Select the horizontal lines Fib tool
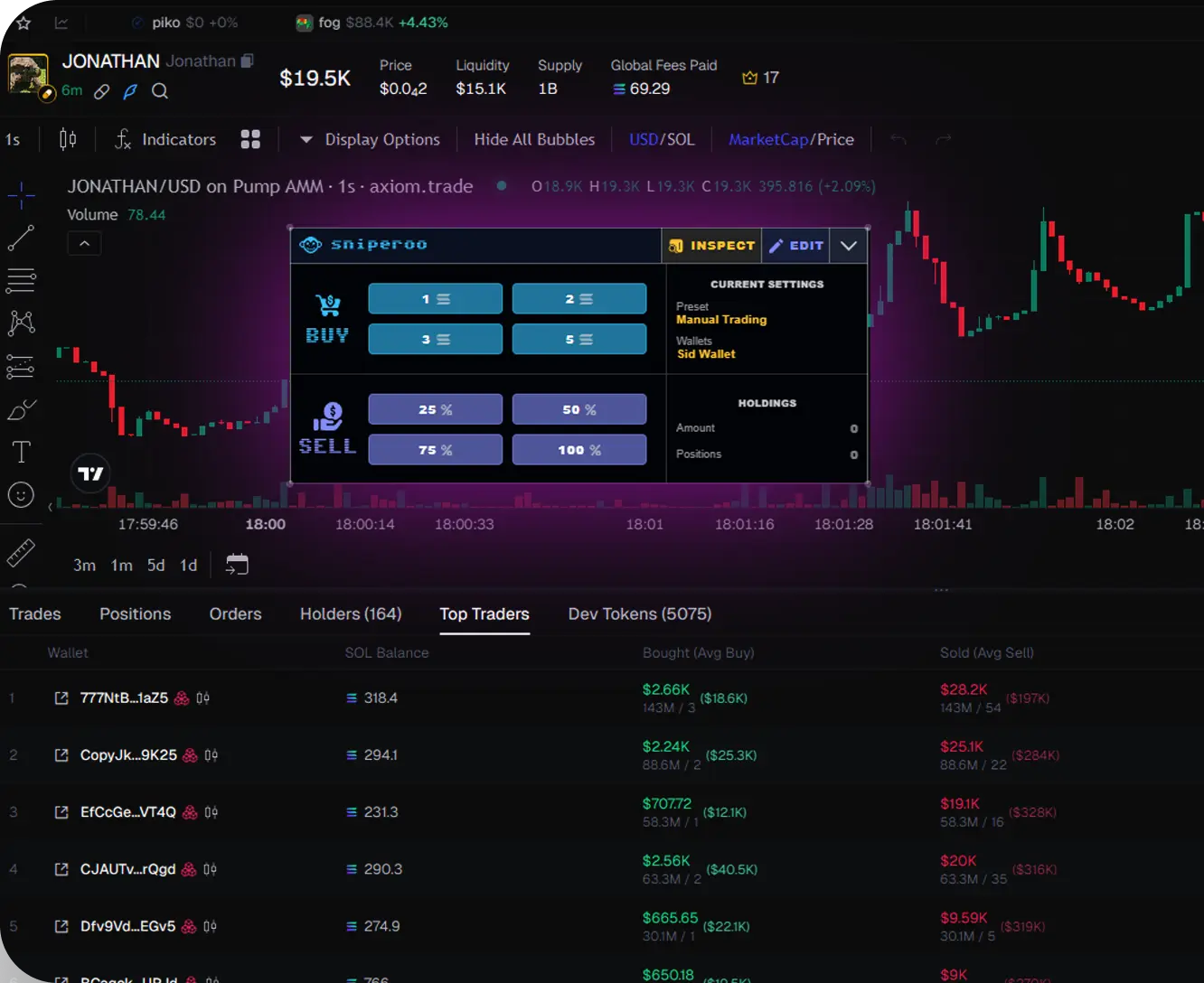 tap(21, 280)
